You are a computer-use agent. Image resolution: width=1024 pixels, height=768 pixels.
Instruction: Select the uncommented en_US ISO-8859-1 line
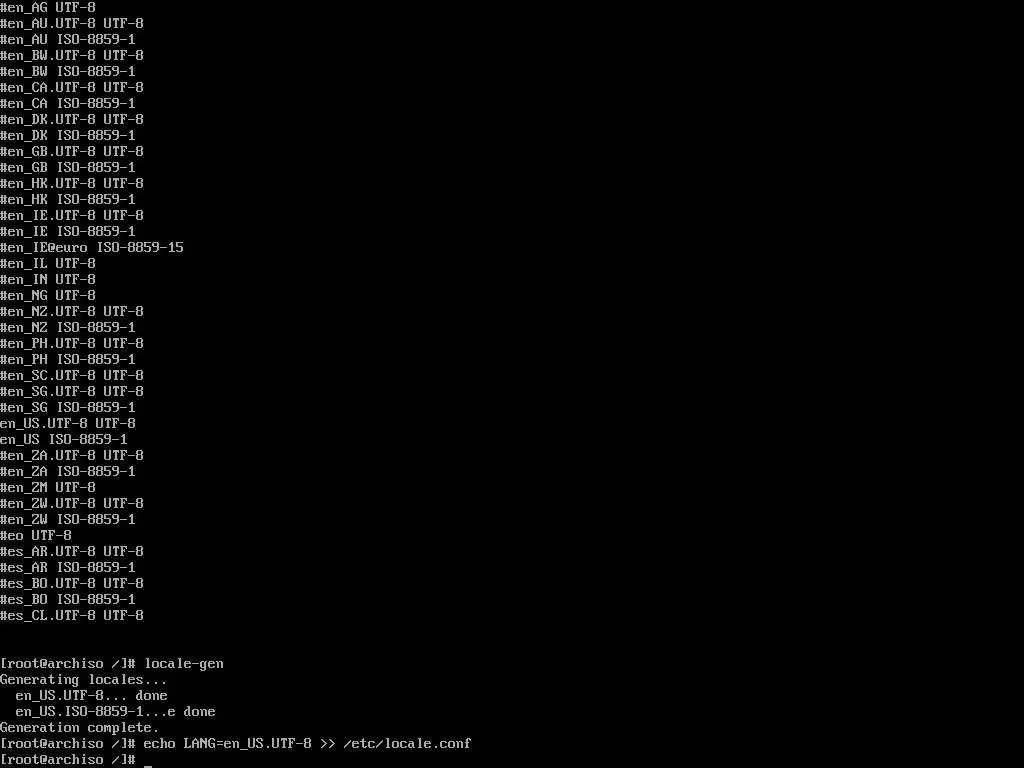coord(64,440)
